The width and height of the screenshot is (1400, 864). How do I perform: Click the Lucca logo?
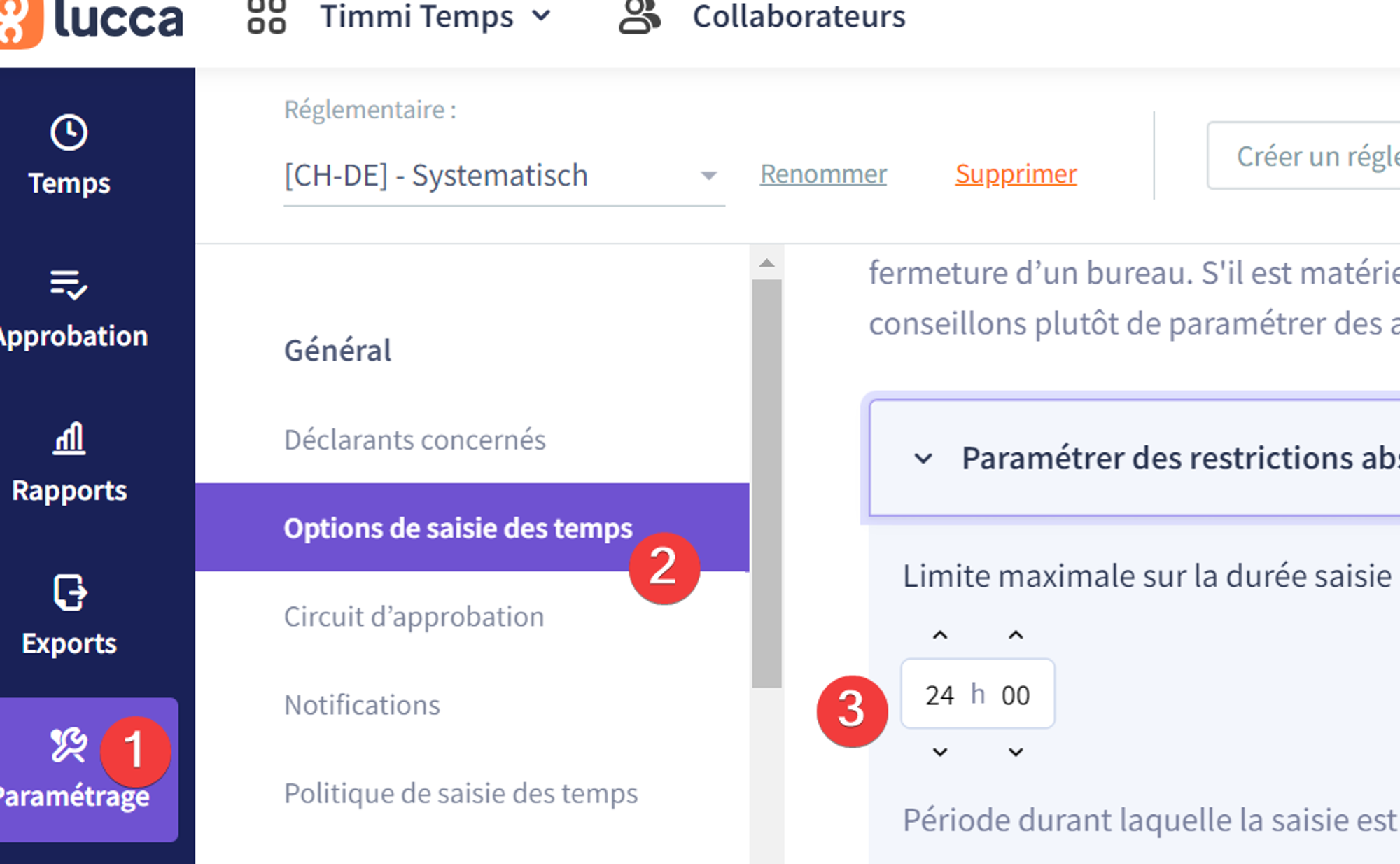pos(91,20)
